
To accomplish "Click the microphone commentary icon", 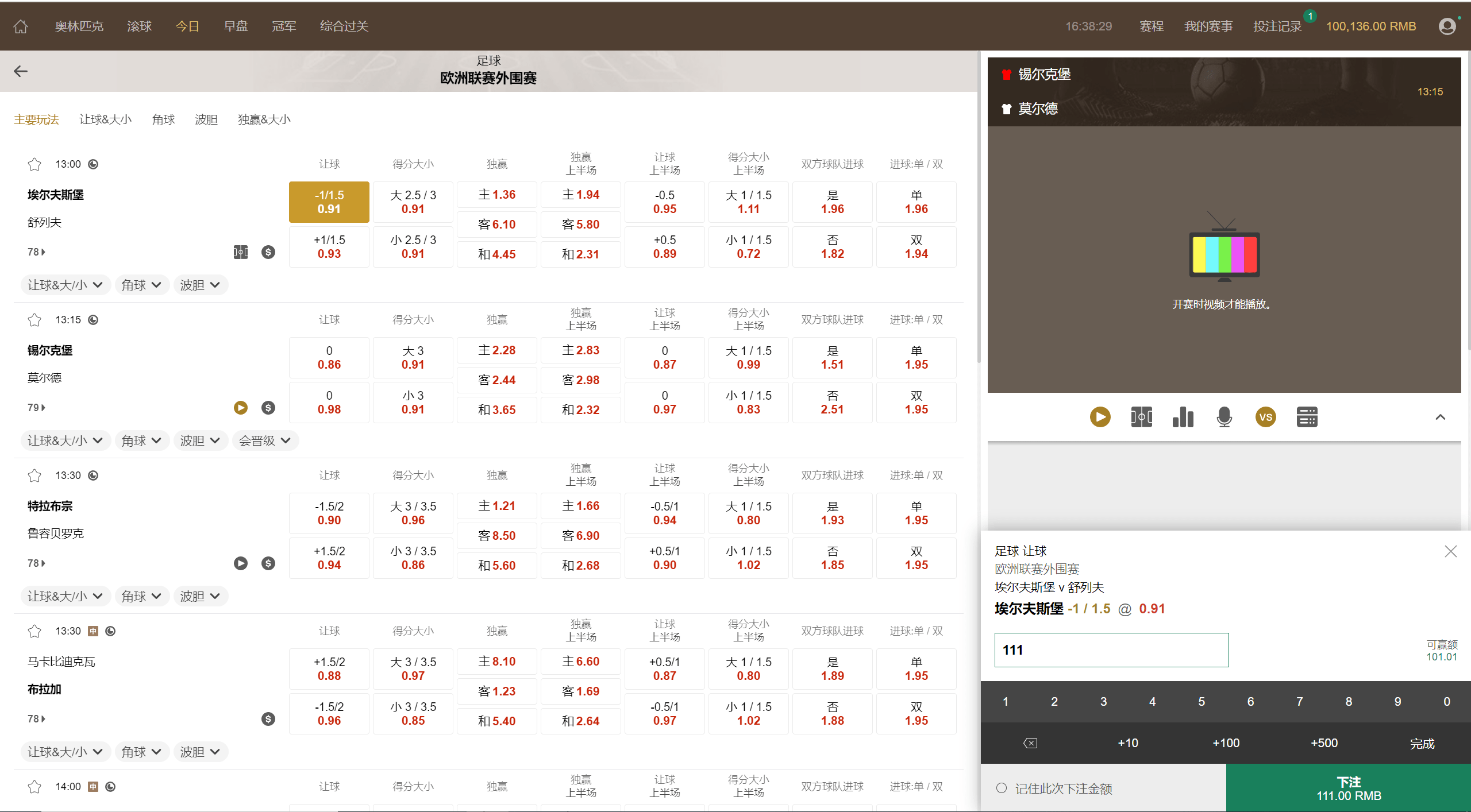I will (x=1224, y=417).
